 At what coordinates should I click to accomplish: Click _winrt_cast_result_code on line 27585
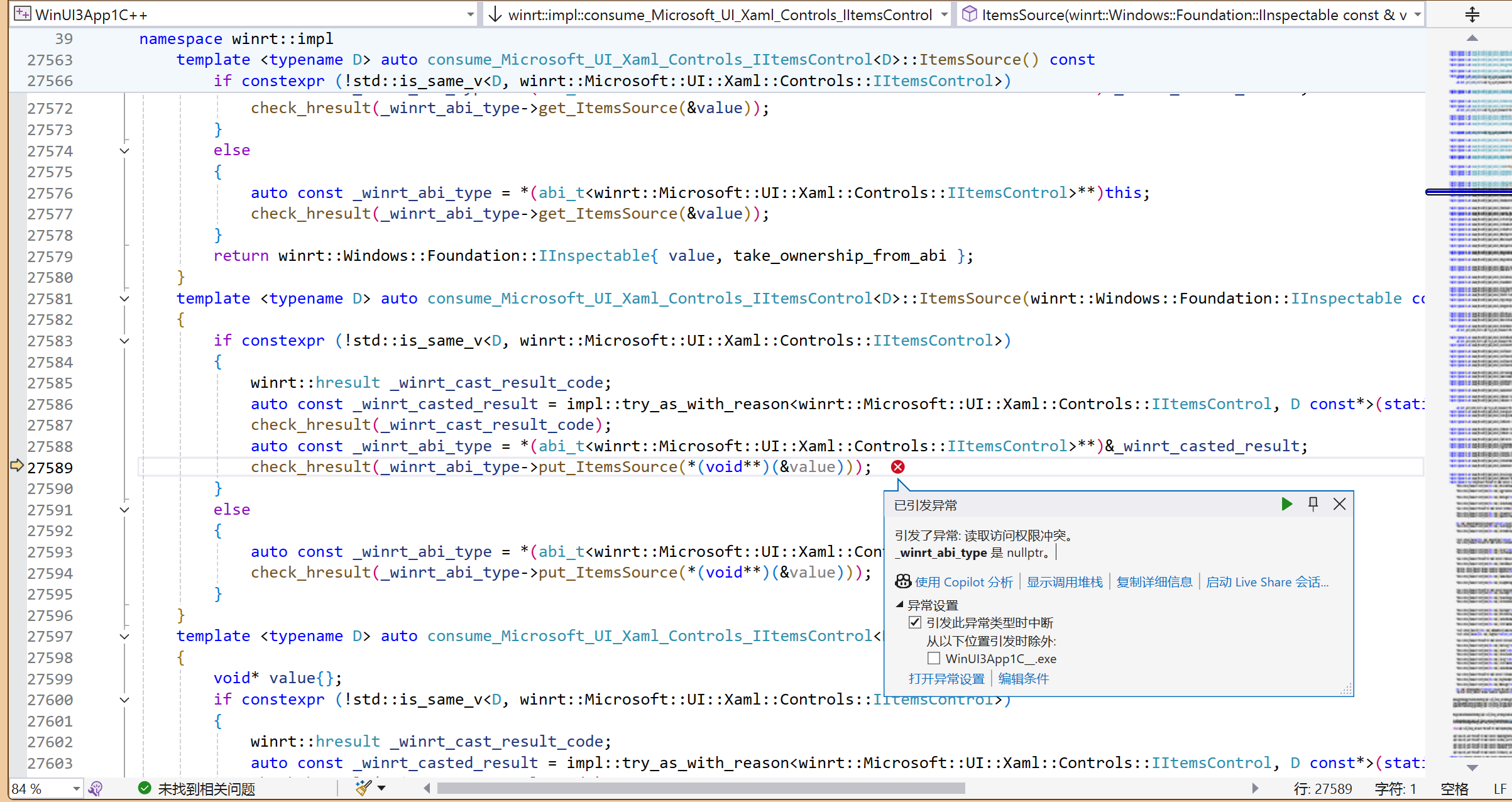[496, 383]
